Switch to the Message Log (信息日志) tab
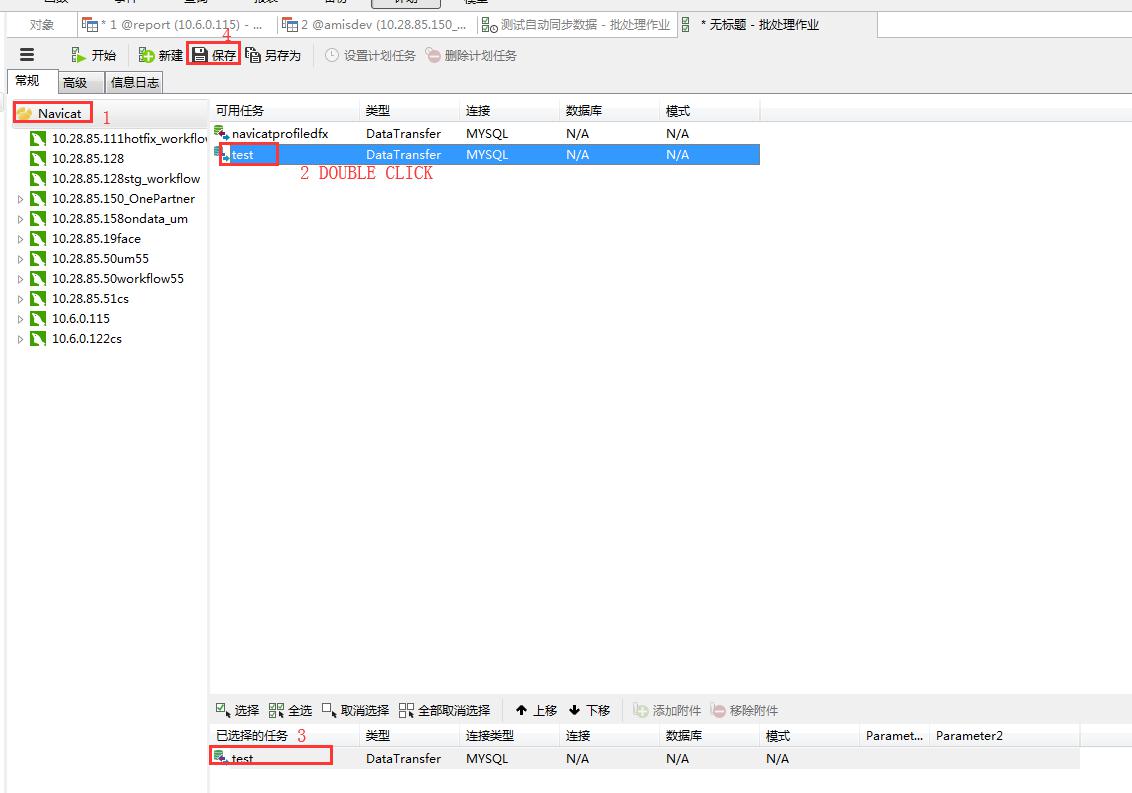Image resolution: width=1132 pixels, height=793 pixels. [134, 82]
